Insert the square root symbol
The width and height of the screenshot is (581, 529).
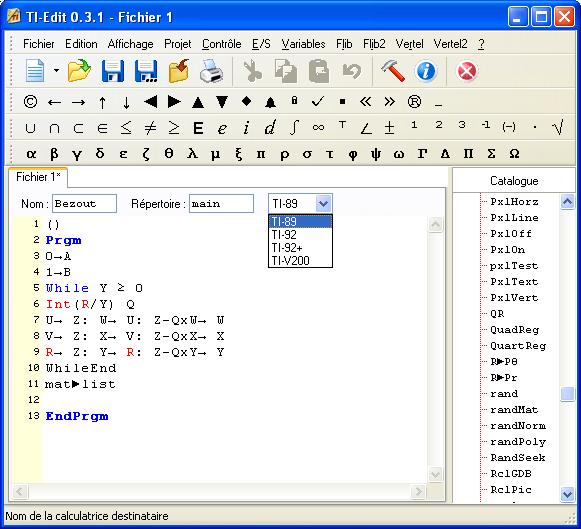[558, 127]
